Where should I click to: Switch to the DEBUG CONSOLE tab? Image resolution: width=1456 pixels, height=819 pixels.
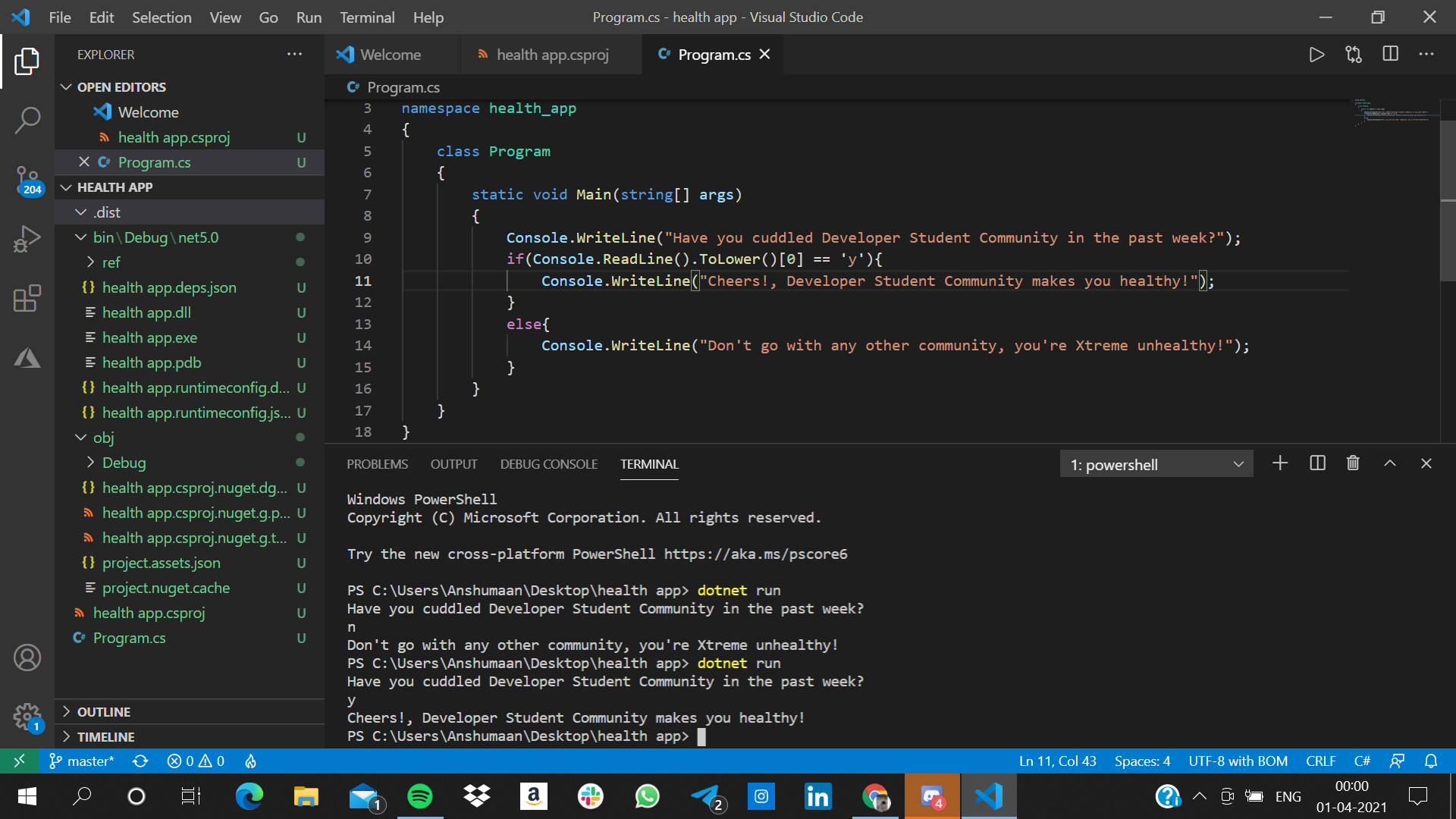(x=548, y=464)
